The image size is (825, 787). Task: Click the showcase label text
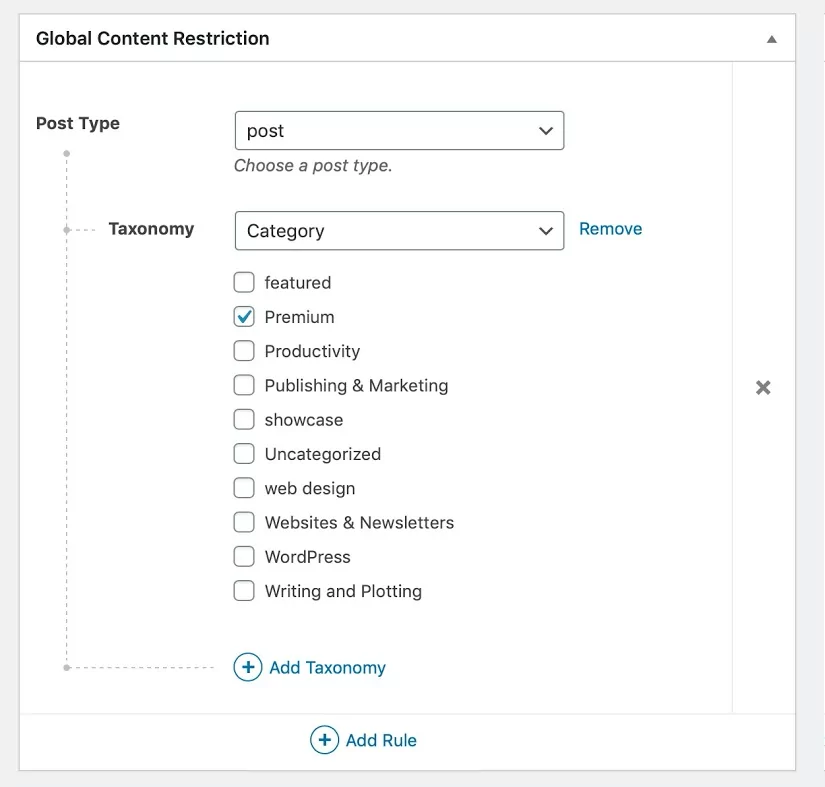point(304,420)
